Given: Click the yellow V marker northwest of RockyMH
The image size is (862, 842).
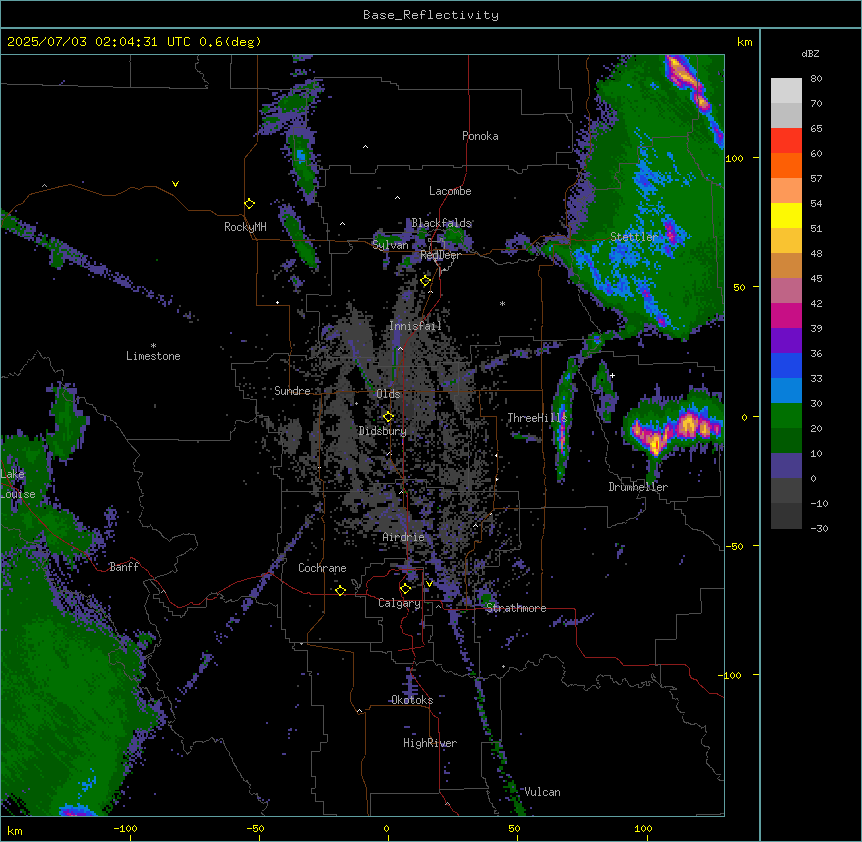Looking at the screenshot, I should [x=175, y=184].
